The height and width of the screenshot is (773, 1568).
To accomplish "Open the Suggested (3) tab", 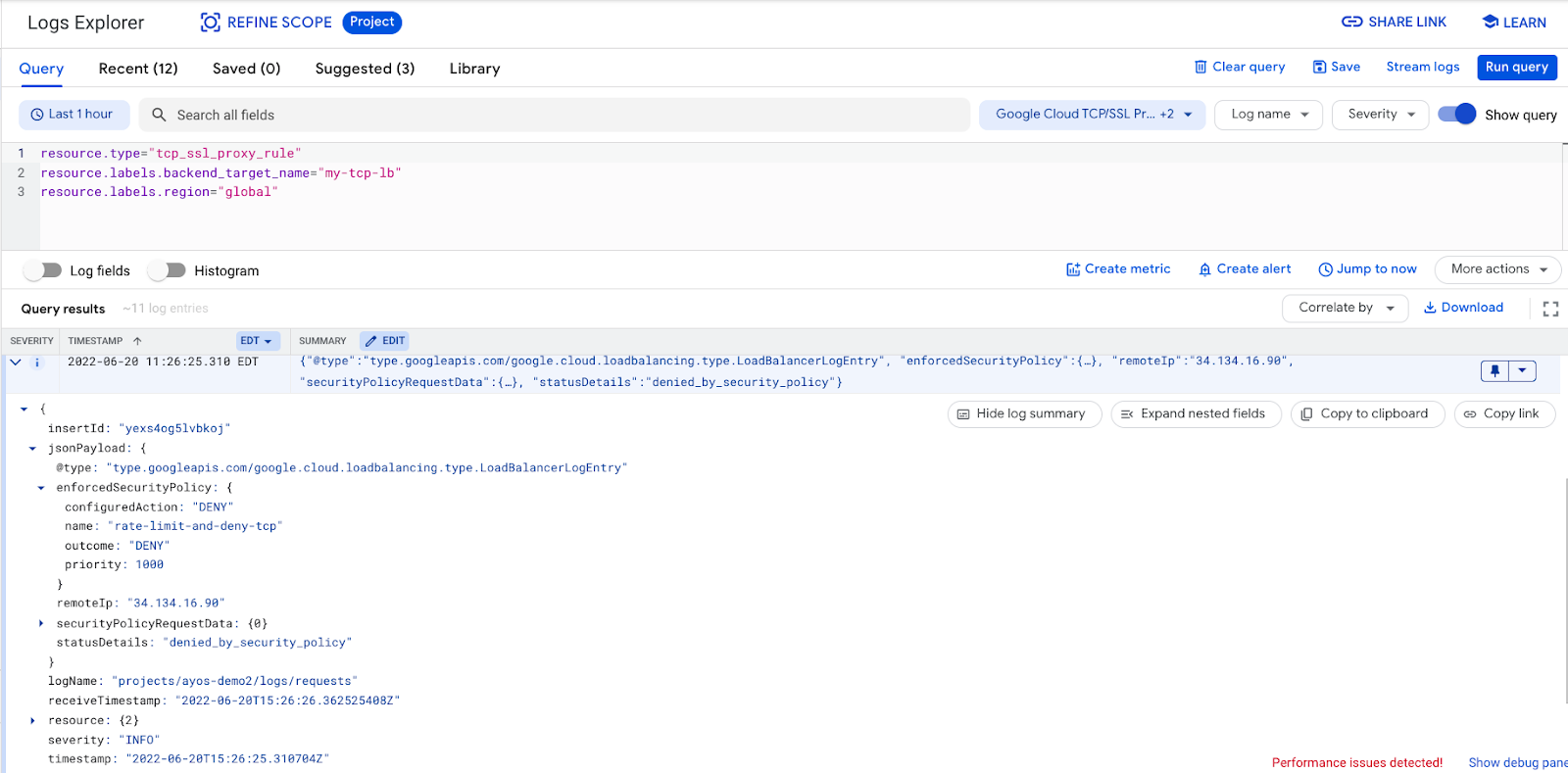I will (x=365, y=69).
